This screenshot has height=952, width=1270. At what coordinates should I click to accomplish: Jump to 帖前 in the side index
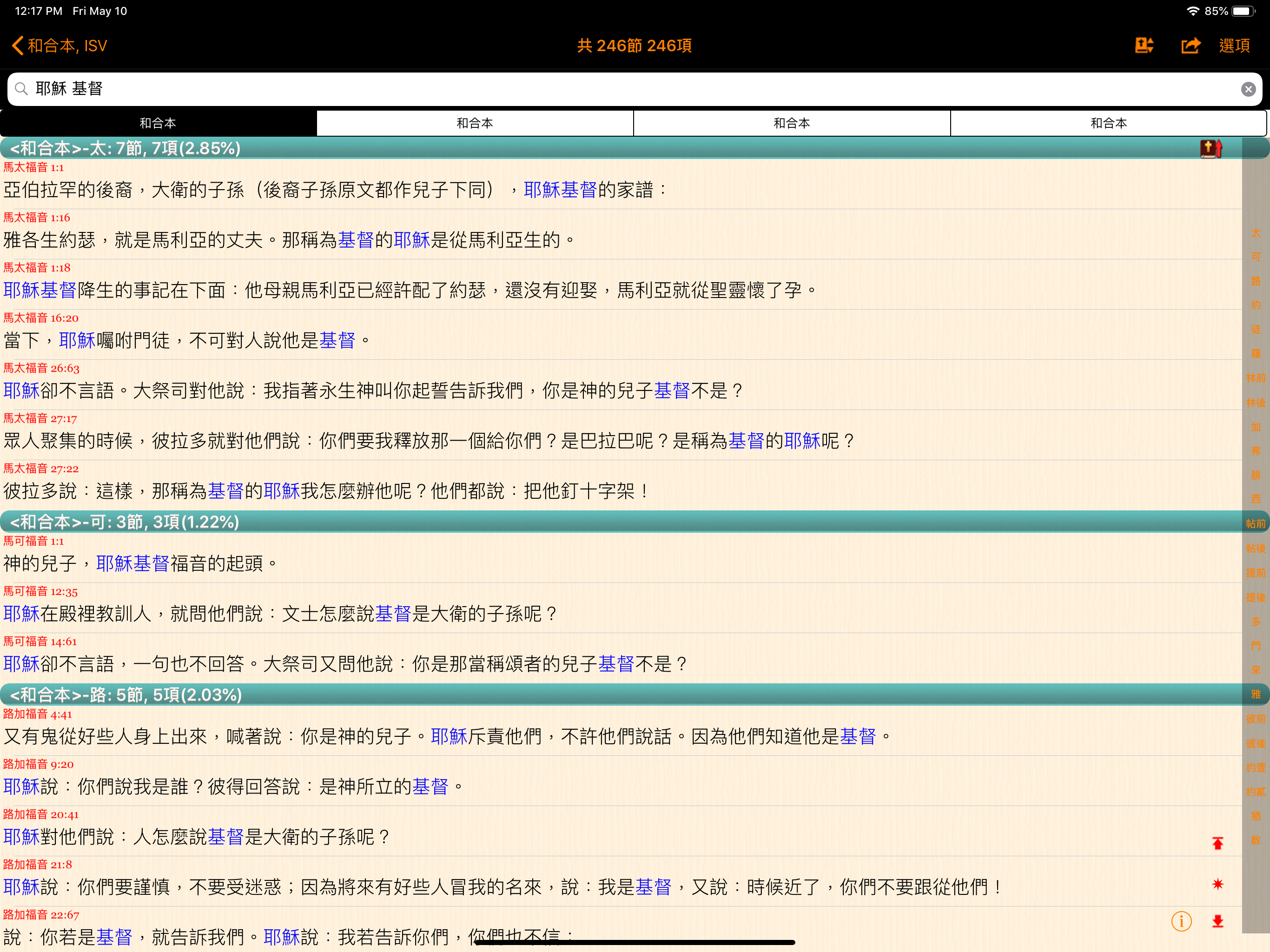(1256, 524)
